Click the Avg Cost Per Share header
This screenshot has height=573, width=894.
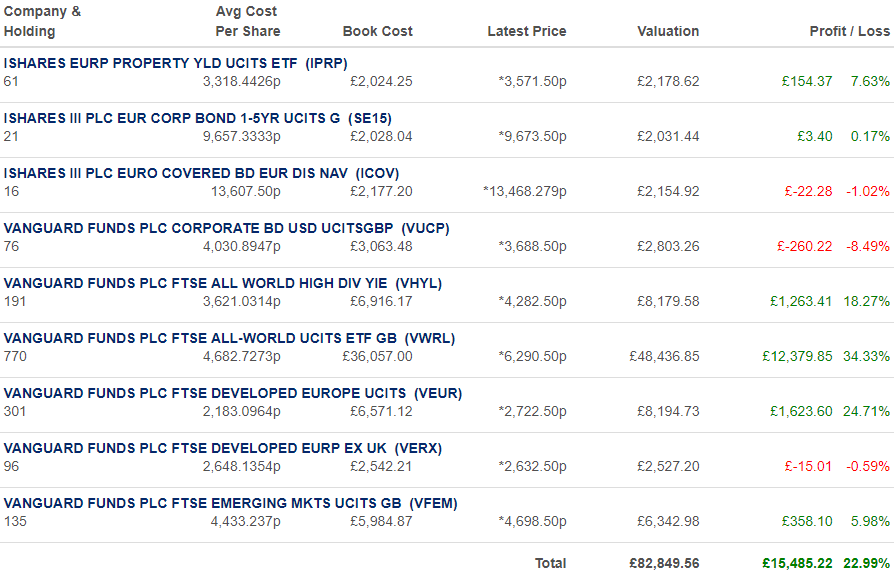click(247, 22)
